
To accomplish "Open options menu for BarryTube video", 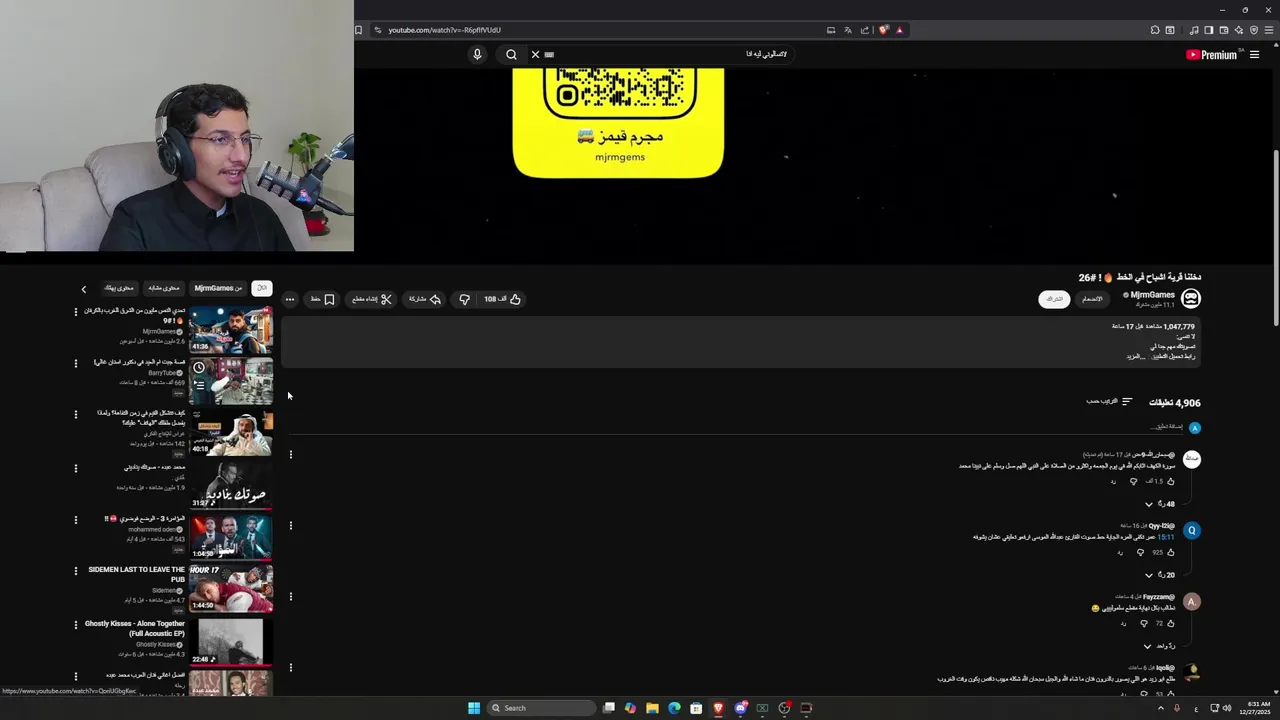I will 75,364.
